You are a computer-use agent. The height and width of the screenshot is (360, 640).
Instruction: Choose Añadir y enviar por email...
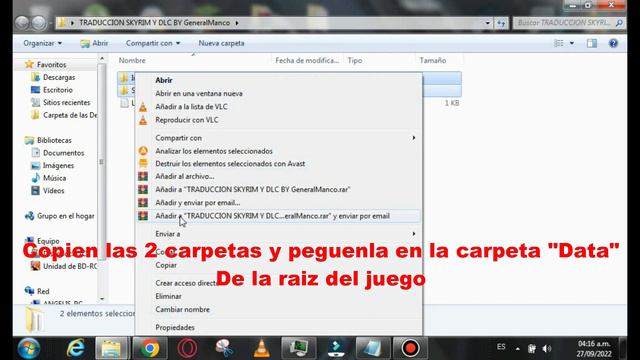[x=198, y=202]
